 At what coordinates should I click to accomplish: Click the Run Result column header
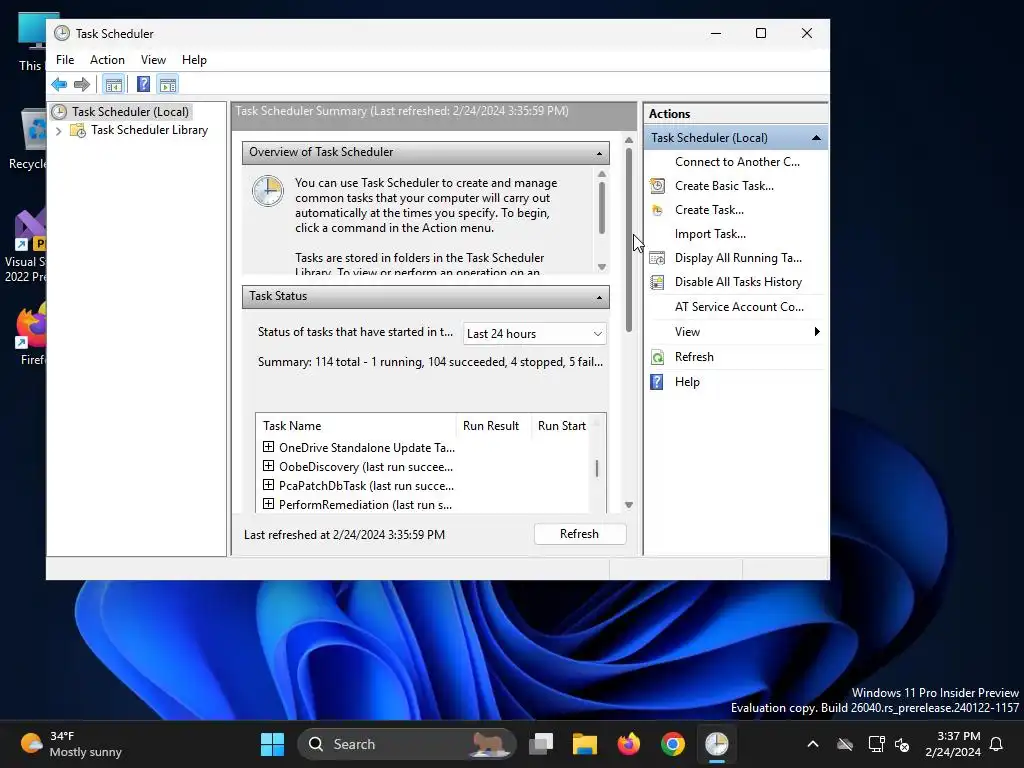[x=492, y=426]
